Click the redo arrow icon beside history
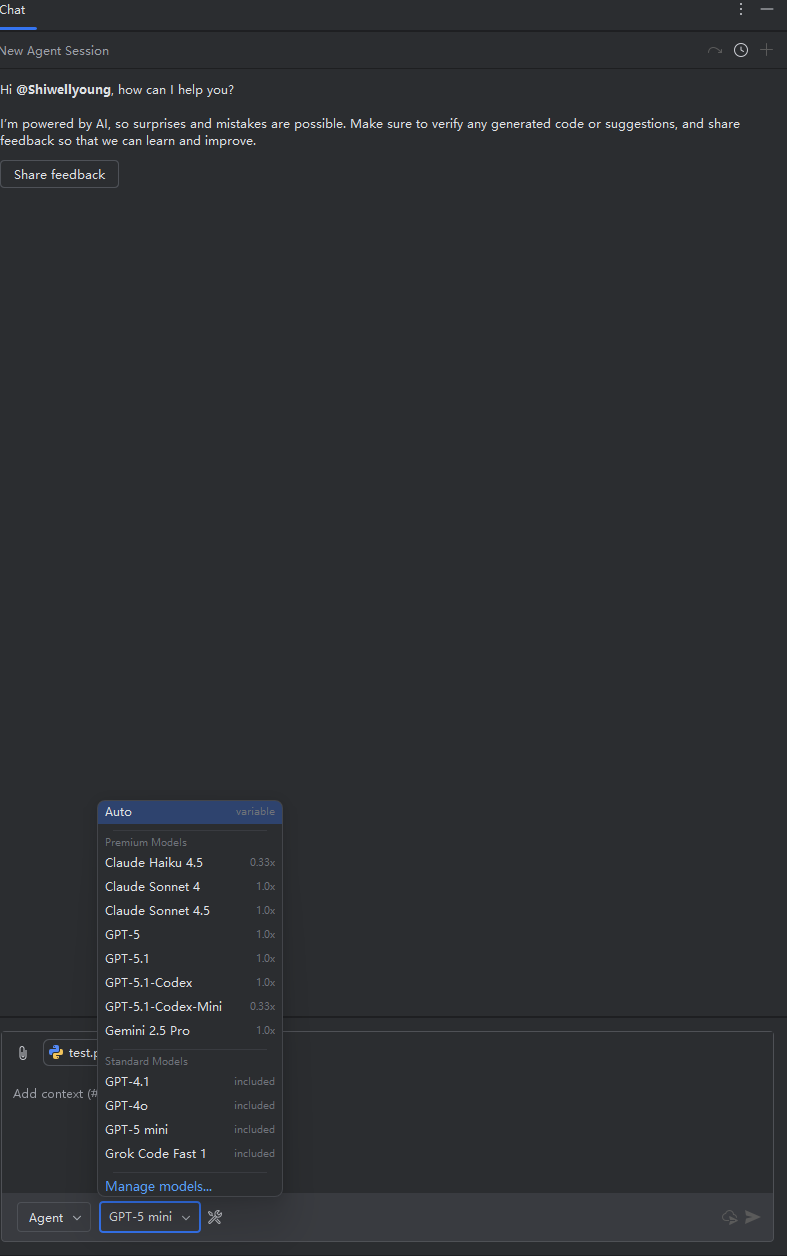787x1256 pixels. pyautogui.click(x=714, y=50)
